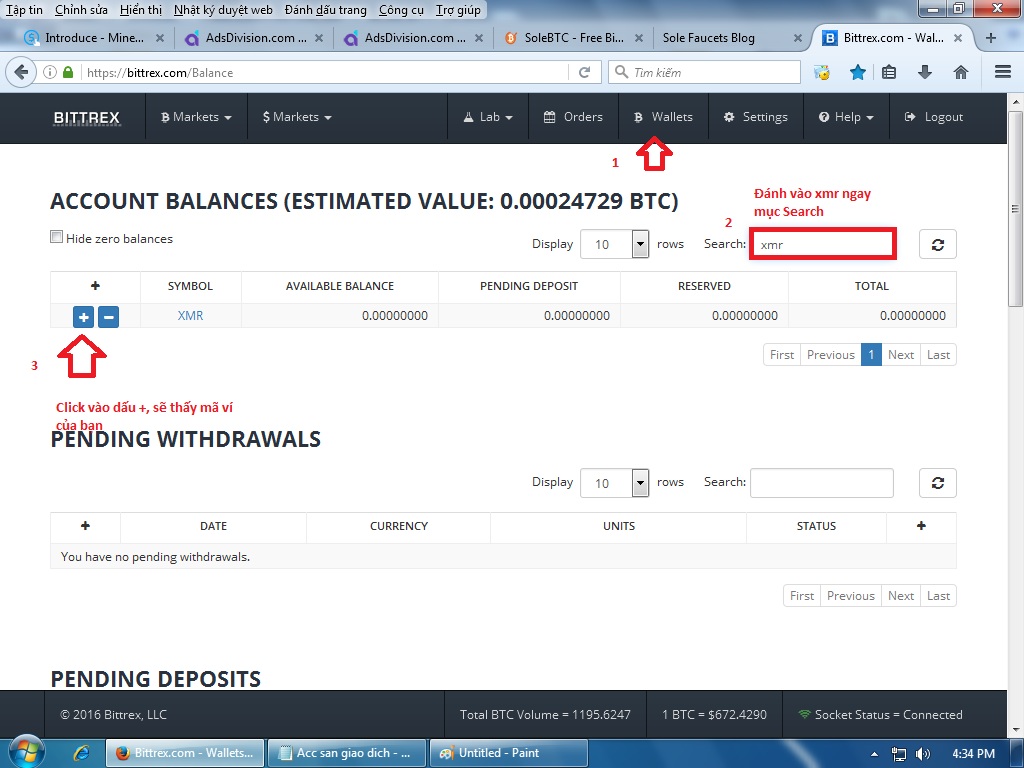The height and width of the screenshot is (768, 1024).
Task: Bookmark this page with the star icon
Action: pyautogui.click(x=857, y=72)
